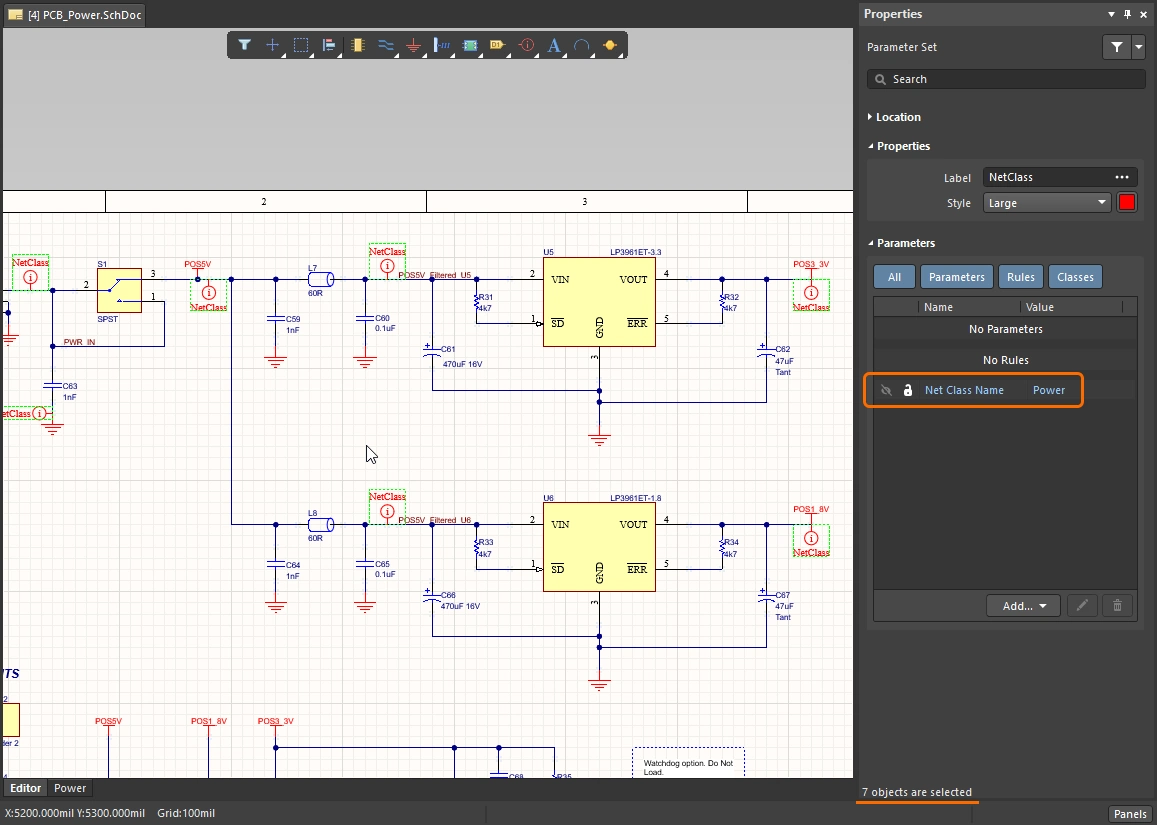Viewport: 1157px width, 825px height.
Task: Toggle visibility of Net Class Name parameter
Action: (886, 390)
